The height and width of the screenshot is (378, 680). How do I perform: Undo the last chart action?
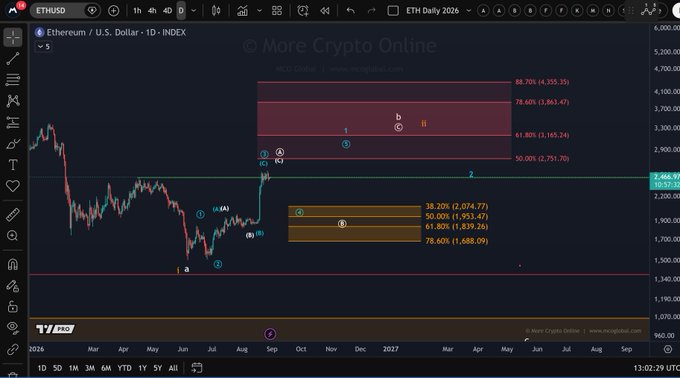click(x=350, y=10)
